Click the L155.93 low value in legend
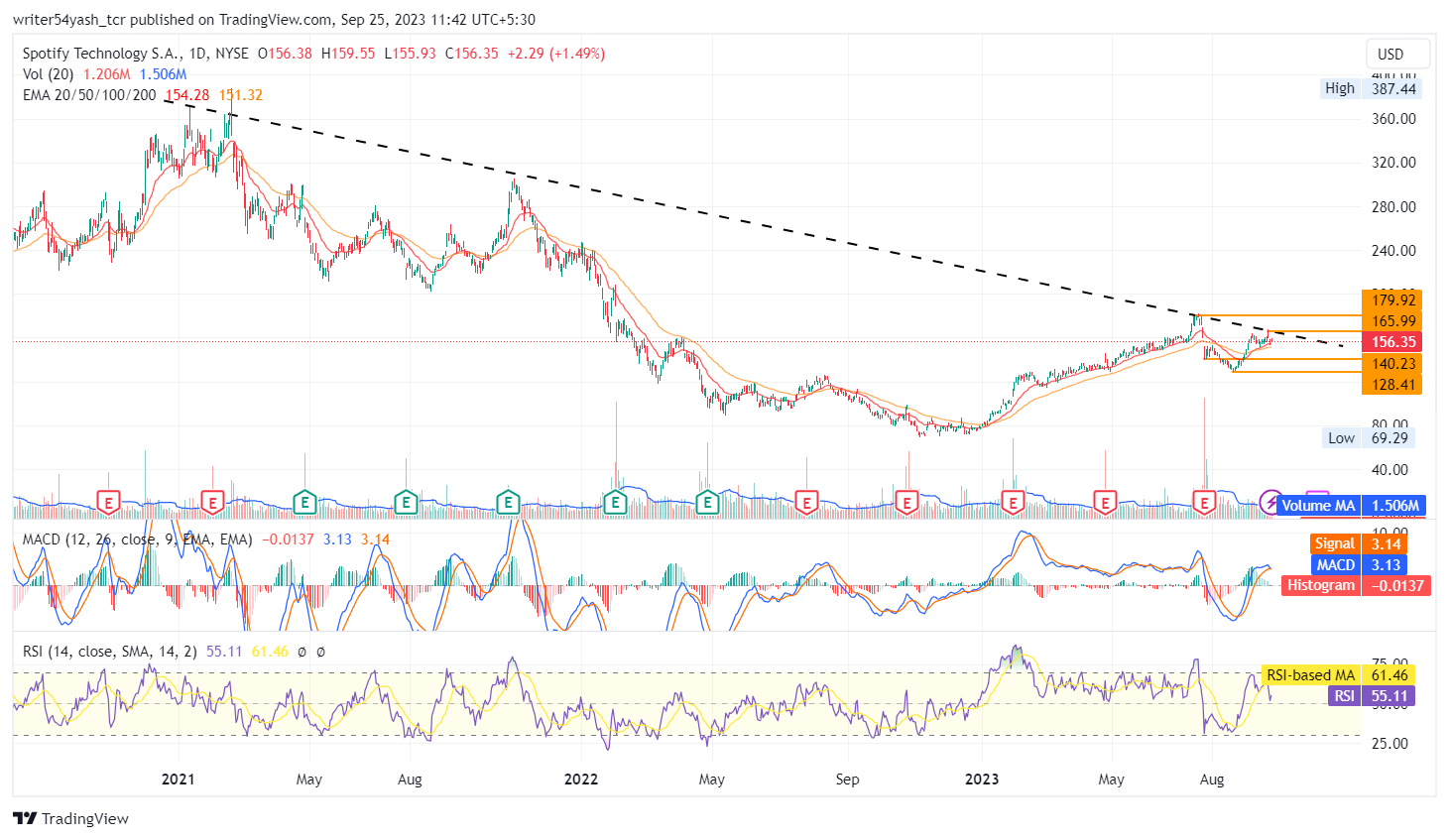The height and width of the screenshot is (840, 1449). [x=411, y=54]
